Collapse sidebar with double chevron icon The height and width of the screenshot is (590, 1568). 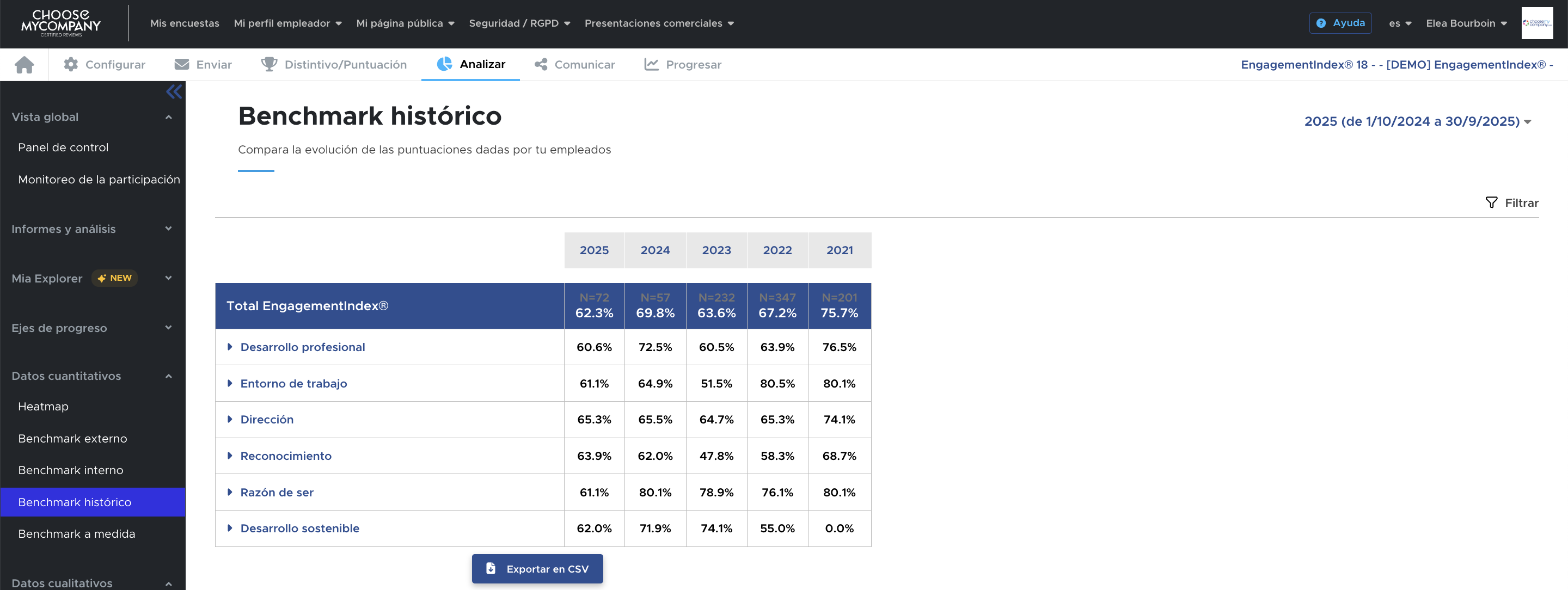click(174, 92)
